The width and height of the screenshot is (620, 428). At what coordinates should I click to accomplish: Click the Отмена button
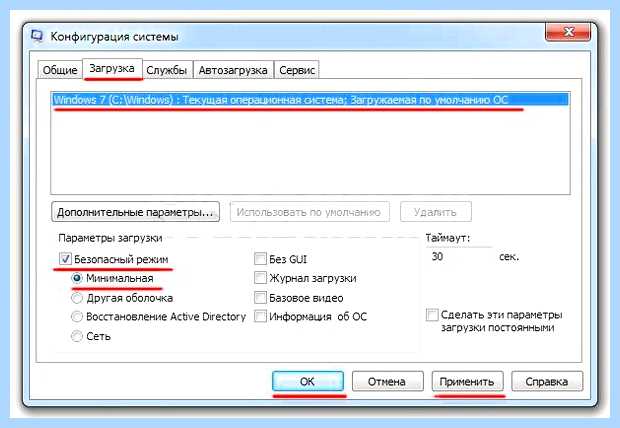388,381
